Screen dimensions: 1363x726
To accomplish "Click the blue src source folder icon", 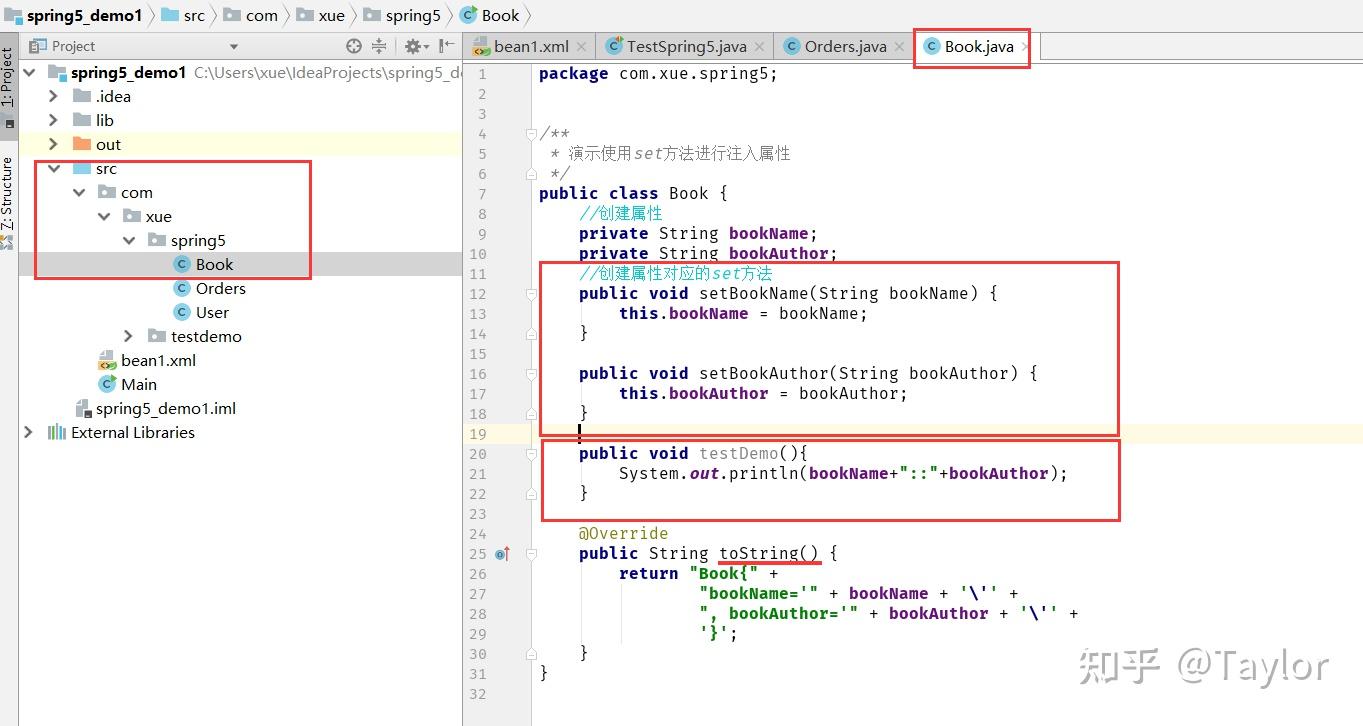I will (82, 168).
